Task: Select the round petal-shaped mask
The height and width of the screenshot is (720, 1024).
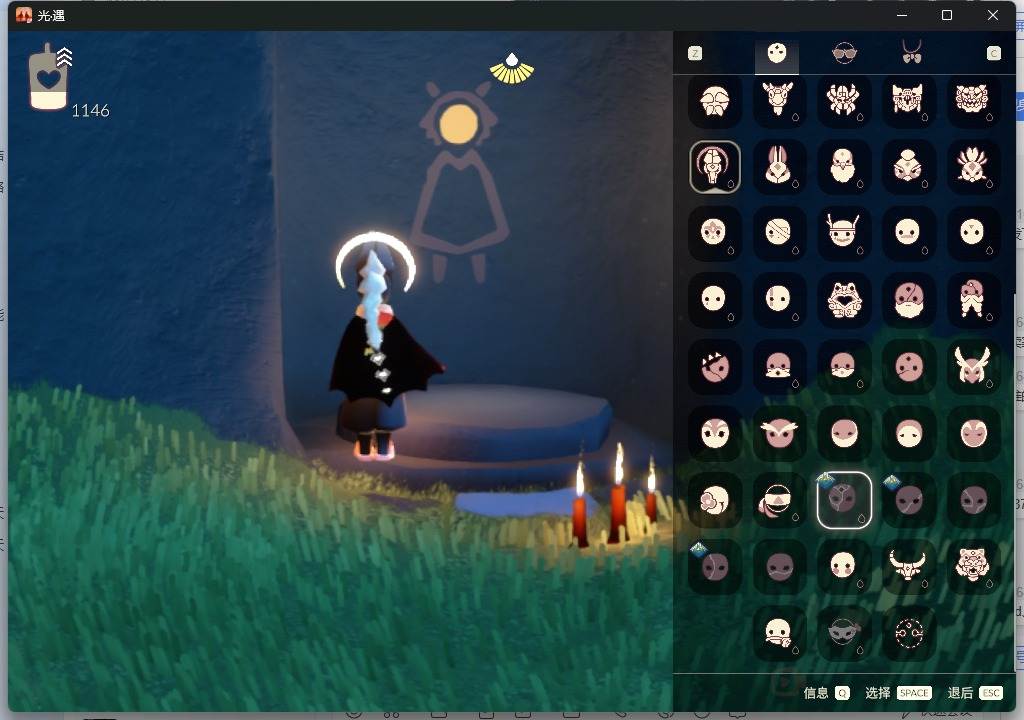Action: pyautogui.click(x=714, y=101)
